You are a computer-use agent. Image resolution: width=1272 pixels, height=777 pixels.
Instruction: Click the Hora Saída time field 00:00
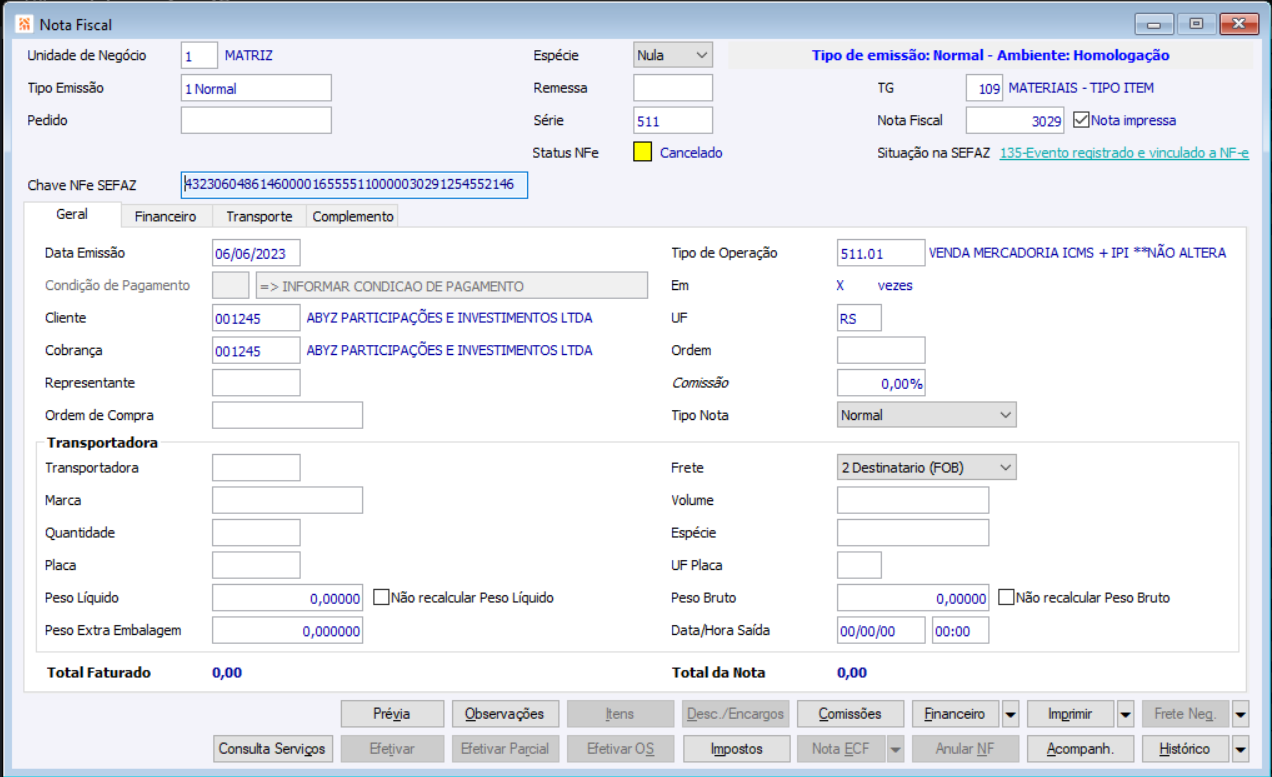(960, 630)
